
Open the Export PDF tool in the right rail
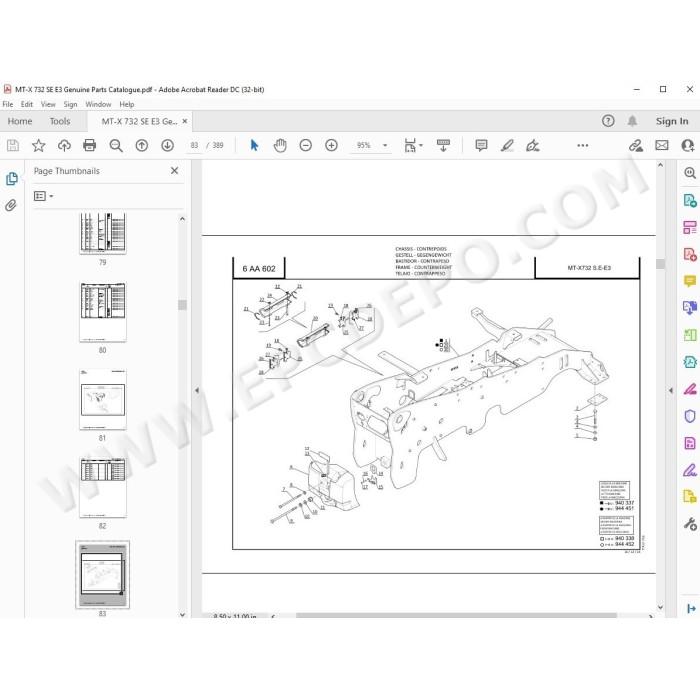click(x=690, y=200)
